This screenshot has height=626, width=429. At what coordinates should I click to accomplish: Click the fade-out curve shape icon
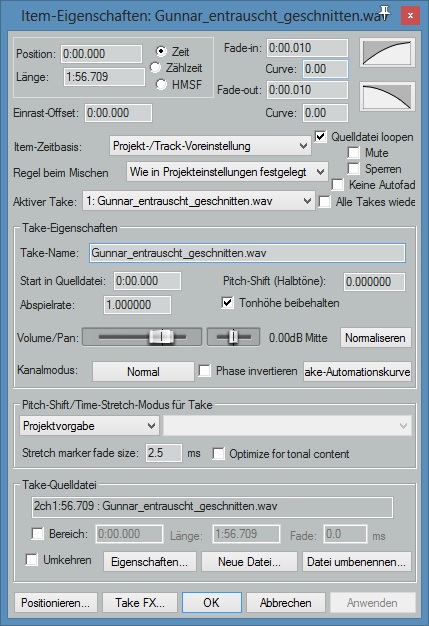click(x=387, y=96)
